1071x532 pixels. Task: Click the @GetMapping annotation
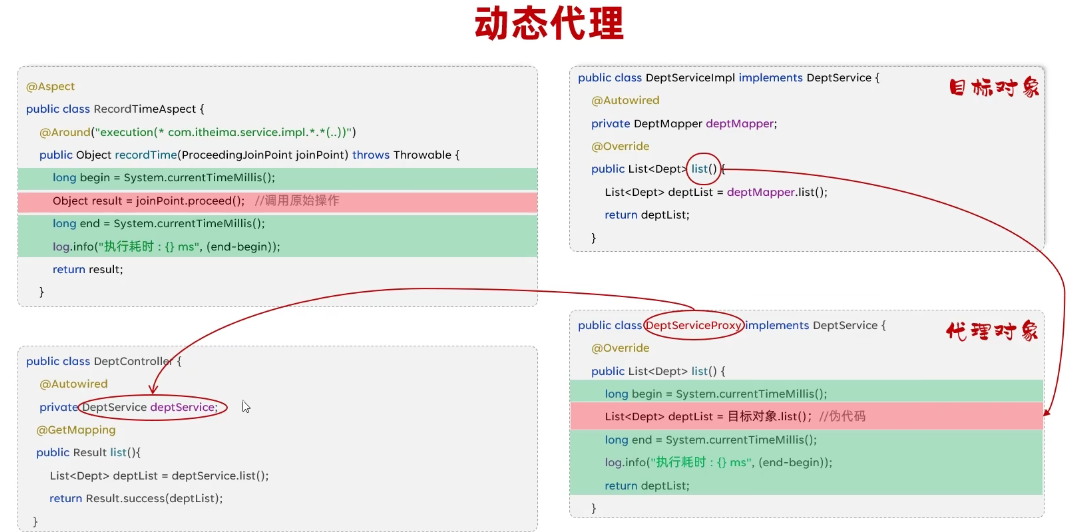[76, 430]
